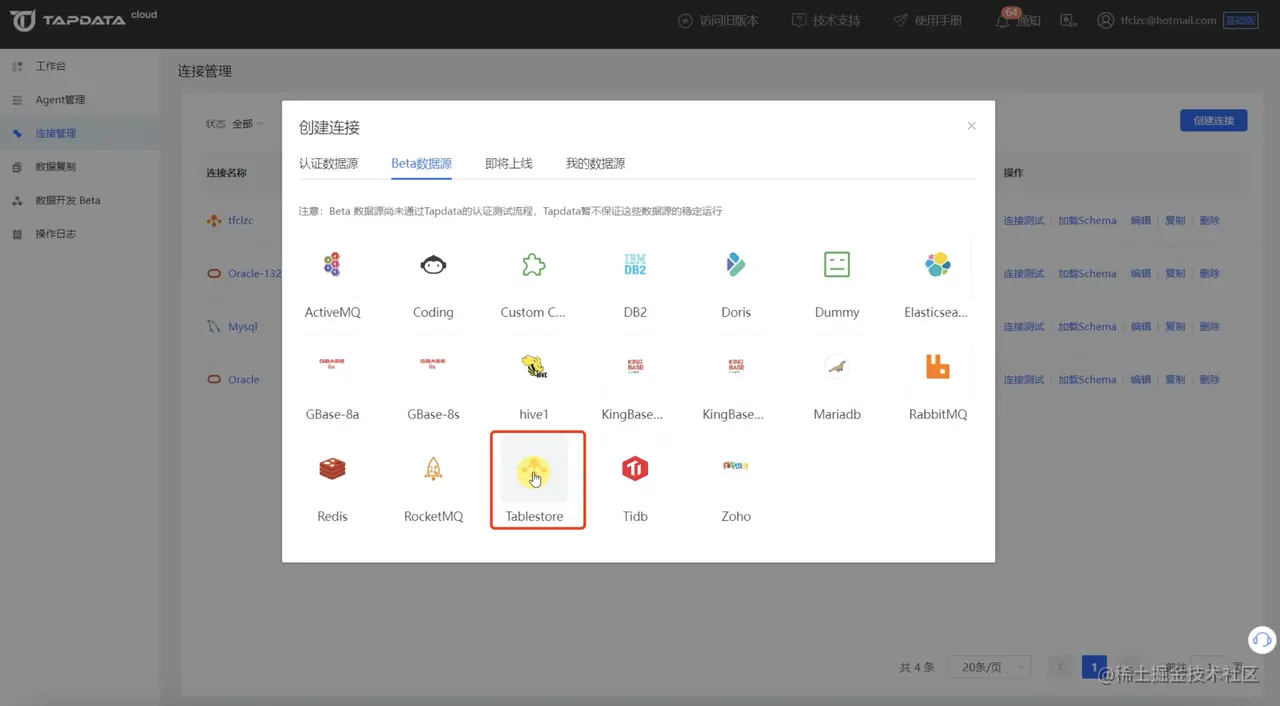Open the tfclzc@hotmail.com account menu
The height and width of the screenshot is (706, 1280).
click(x=1157, y=20)
